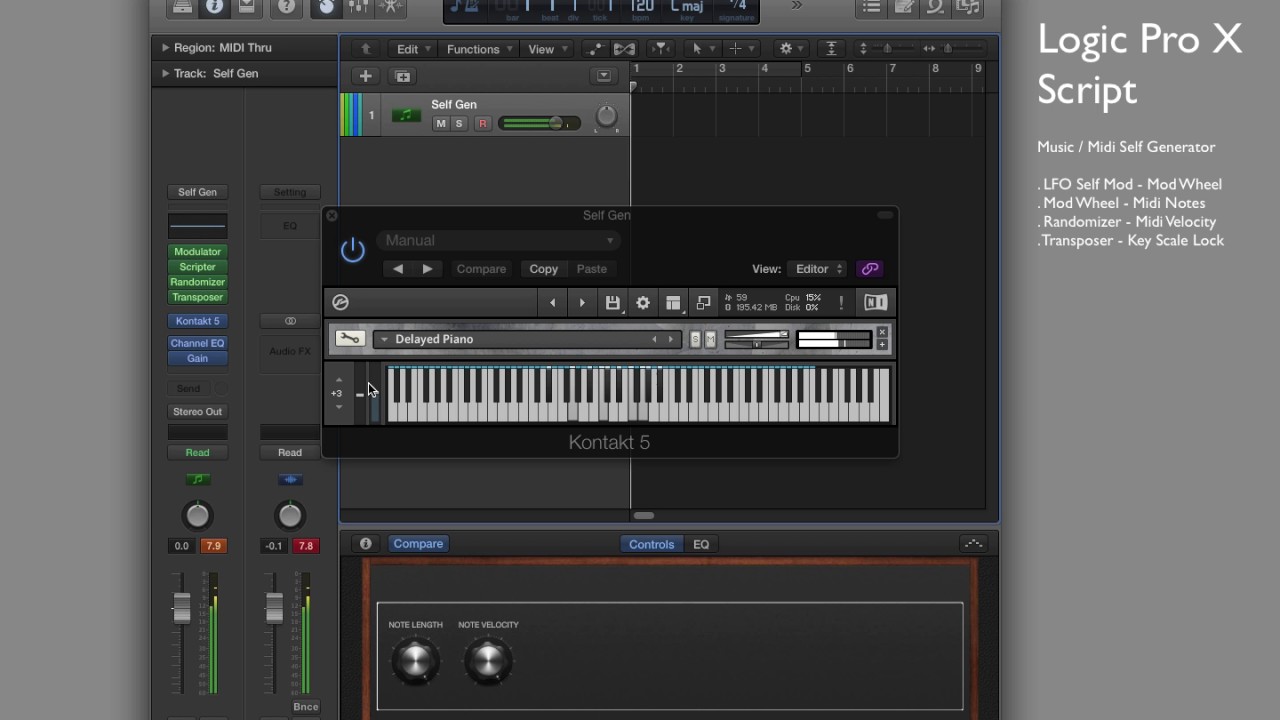Viewport: 1280px width, 720px height.
Task: Open the List Editors icon
Action: pos(871,7)
